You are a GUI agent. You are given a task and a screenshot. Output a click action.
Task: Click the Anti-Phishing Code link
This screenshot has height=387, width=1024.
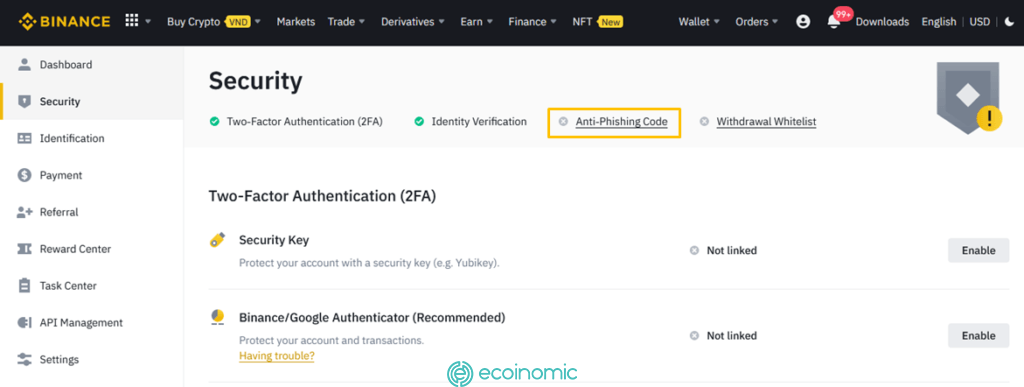click(622, 121)
